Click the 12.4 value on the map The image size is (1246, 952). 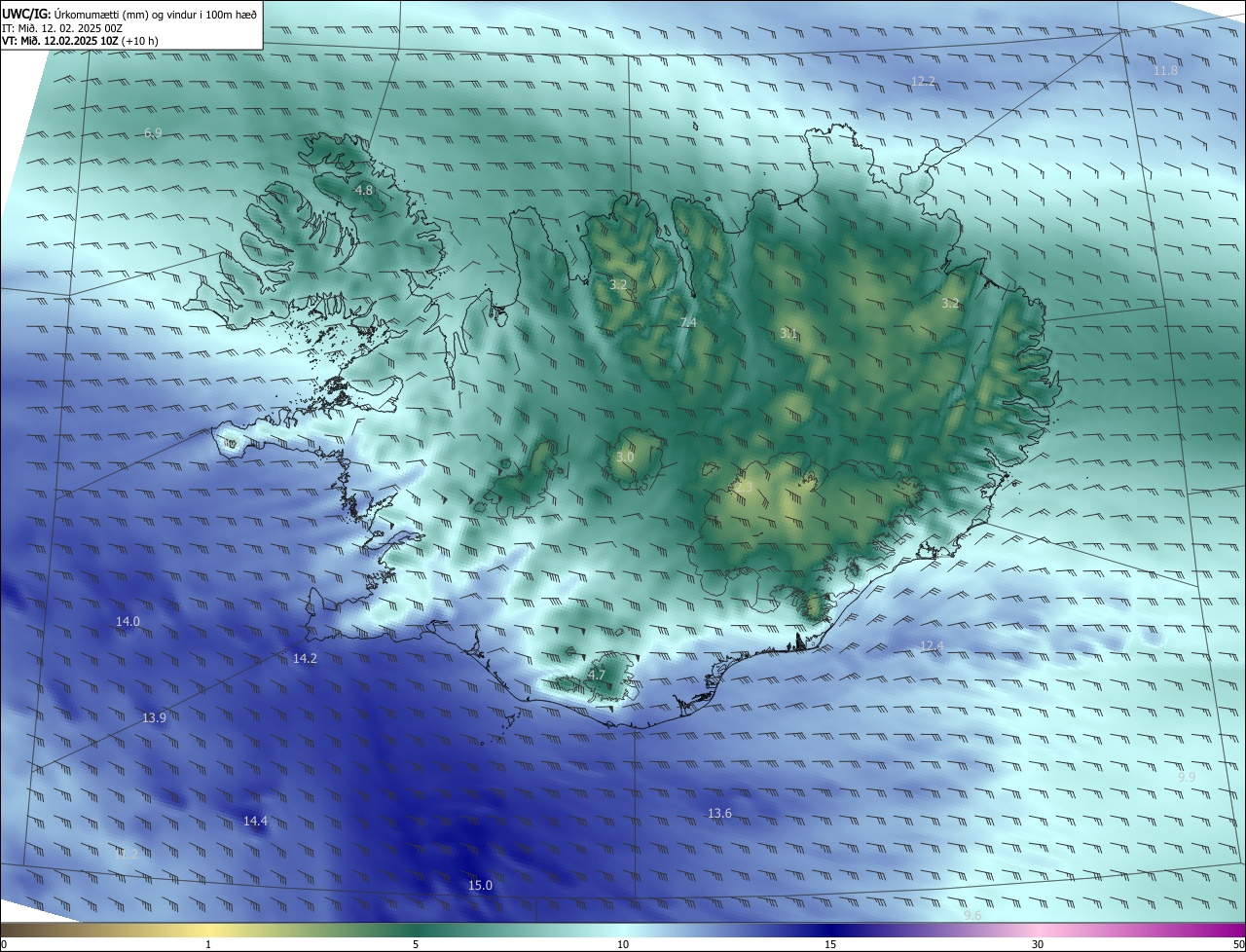point(932,645)
